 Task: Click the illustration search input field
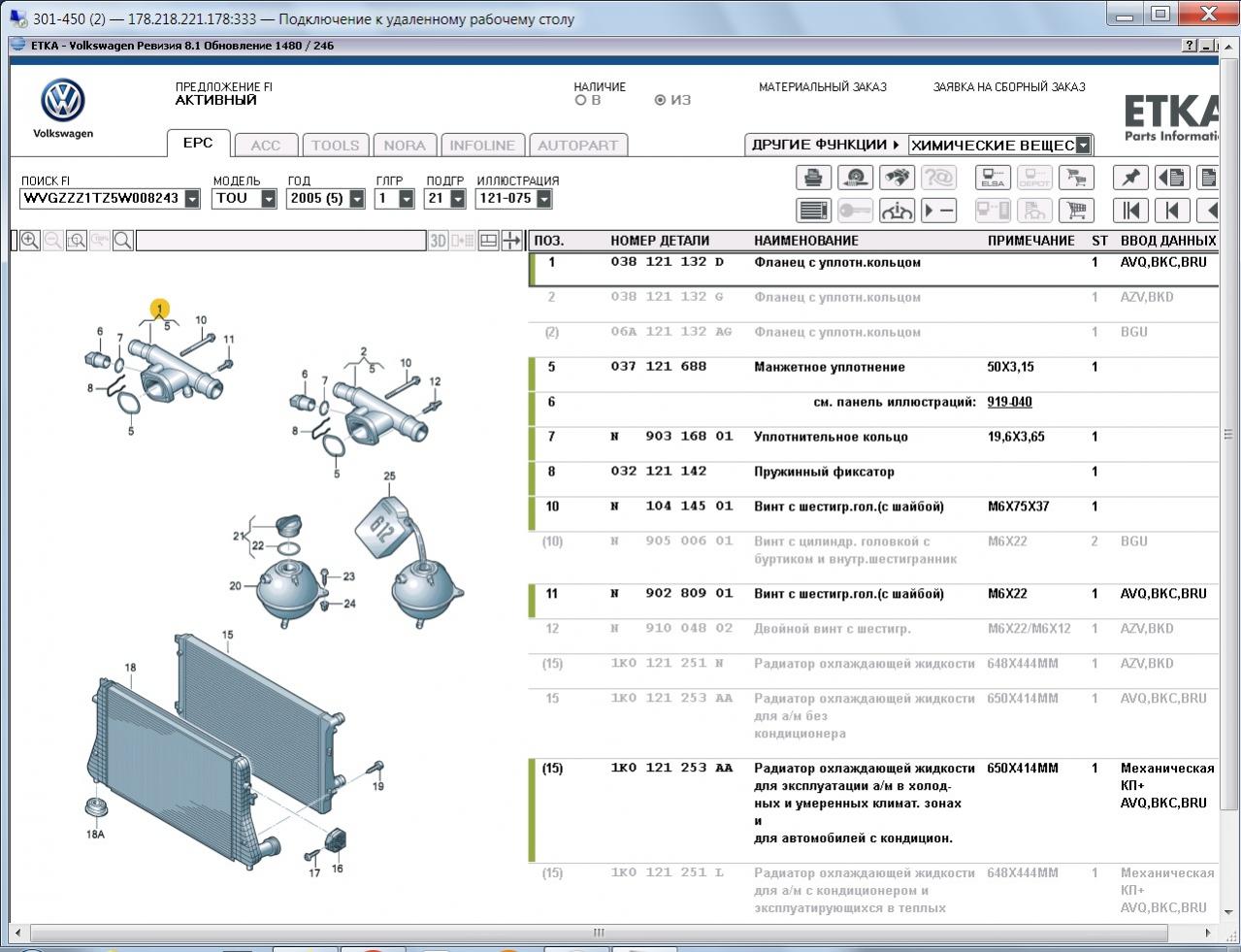pos(280,241)
